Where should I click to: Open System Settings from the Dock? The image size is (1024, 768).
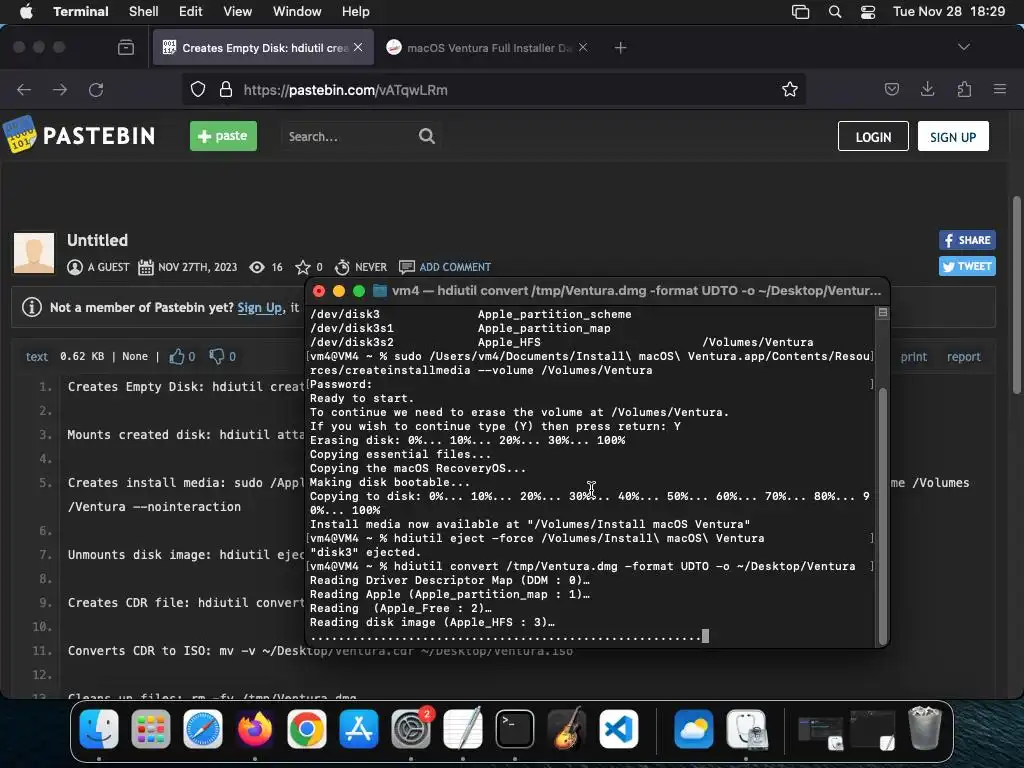click(411, 729)
